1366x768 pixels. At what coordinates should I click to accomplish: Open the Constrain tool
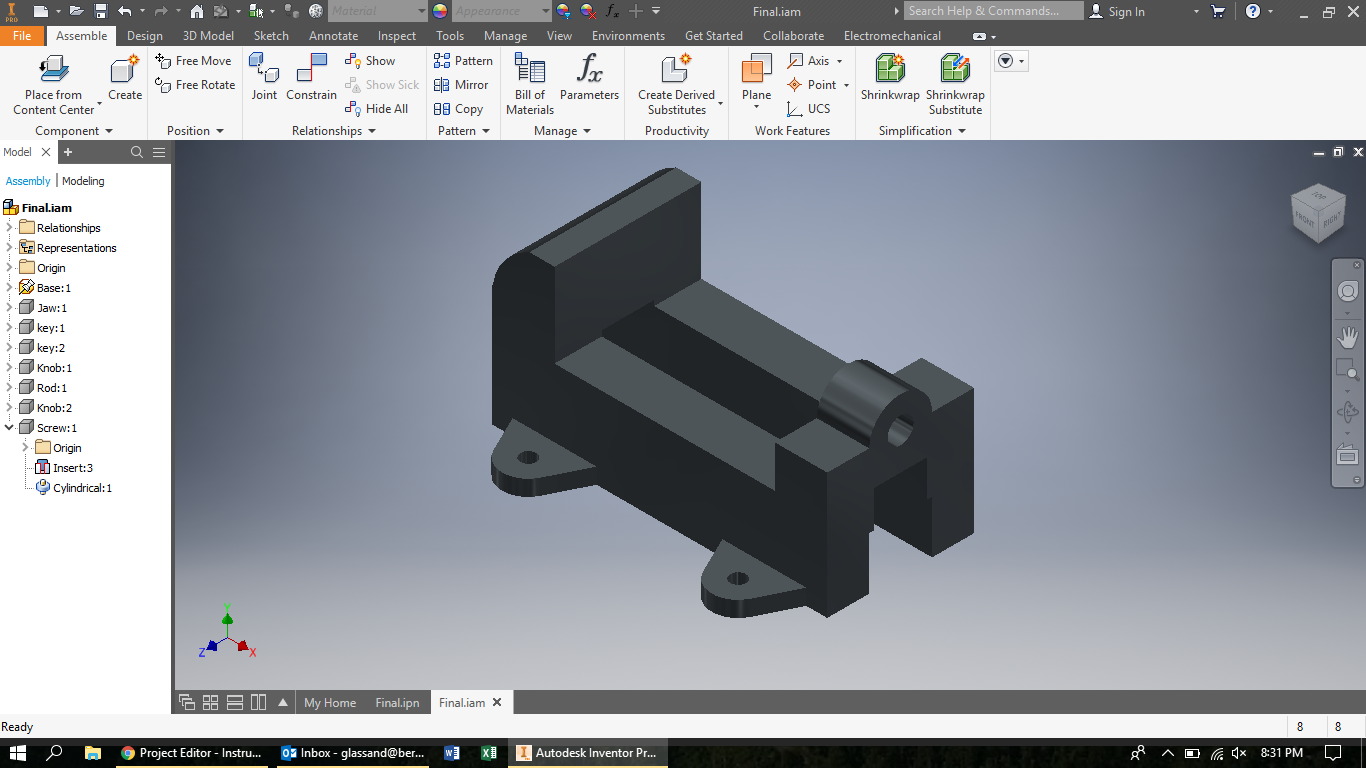click(311, 77)
